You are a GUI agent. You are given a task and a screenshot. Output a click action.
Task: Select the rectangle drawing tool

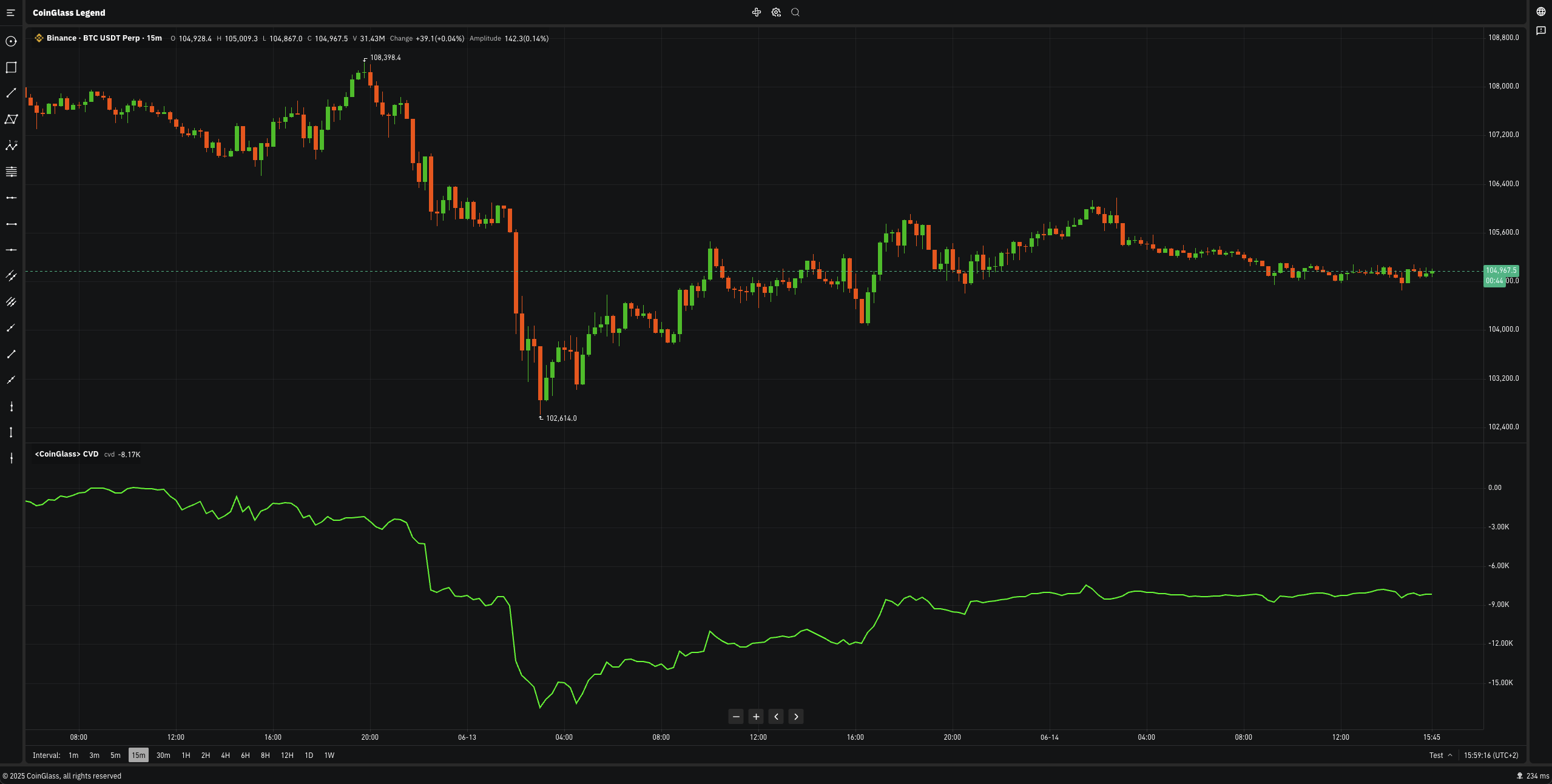(11, 67)
